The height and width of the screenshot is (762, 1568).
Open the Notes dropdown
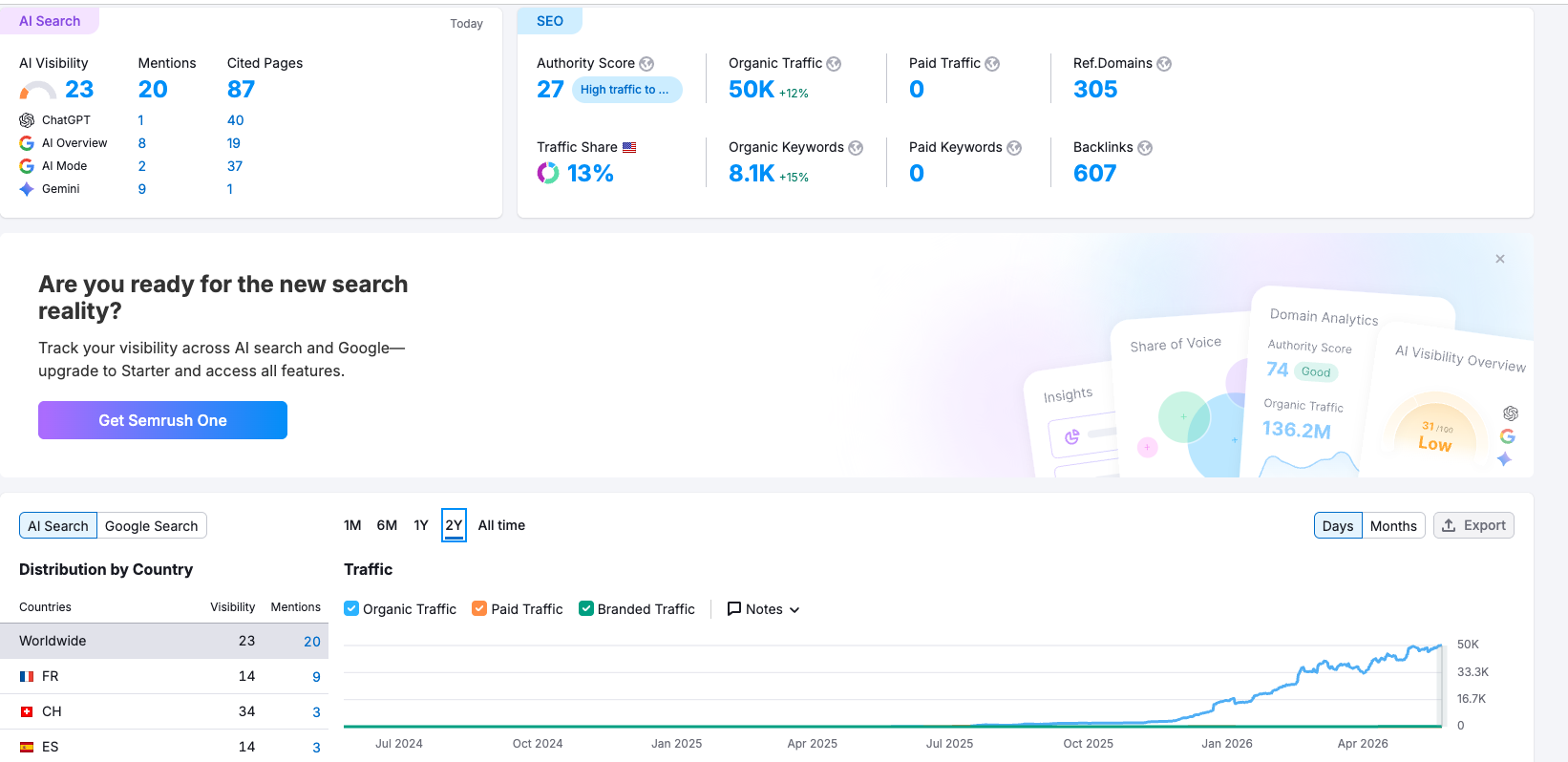pyautogui.click(x=763, y=609)
